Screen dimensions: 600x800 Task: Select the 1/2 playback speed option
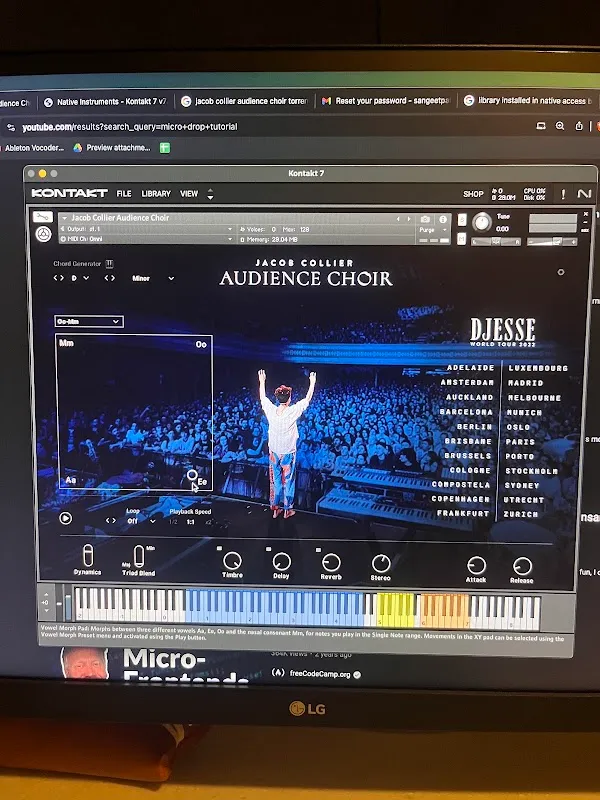tap(173, 522)
